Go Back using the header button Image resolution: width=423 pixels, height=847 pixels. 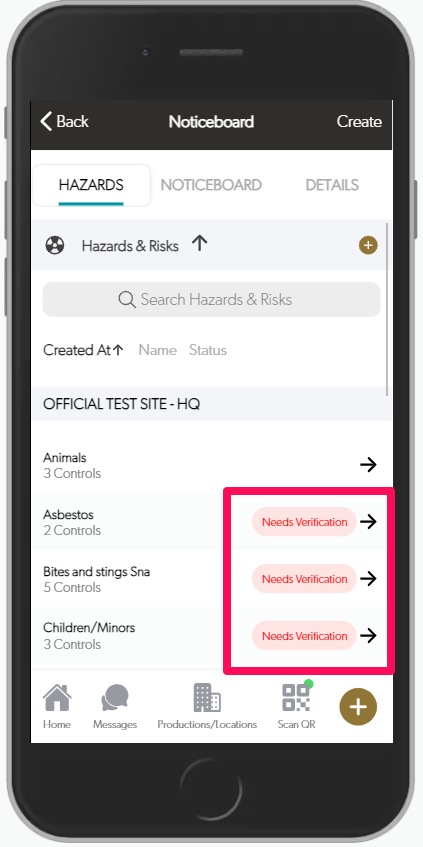64,122
